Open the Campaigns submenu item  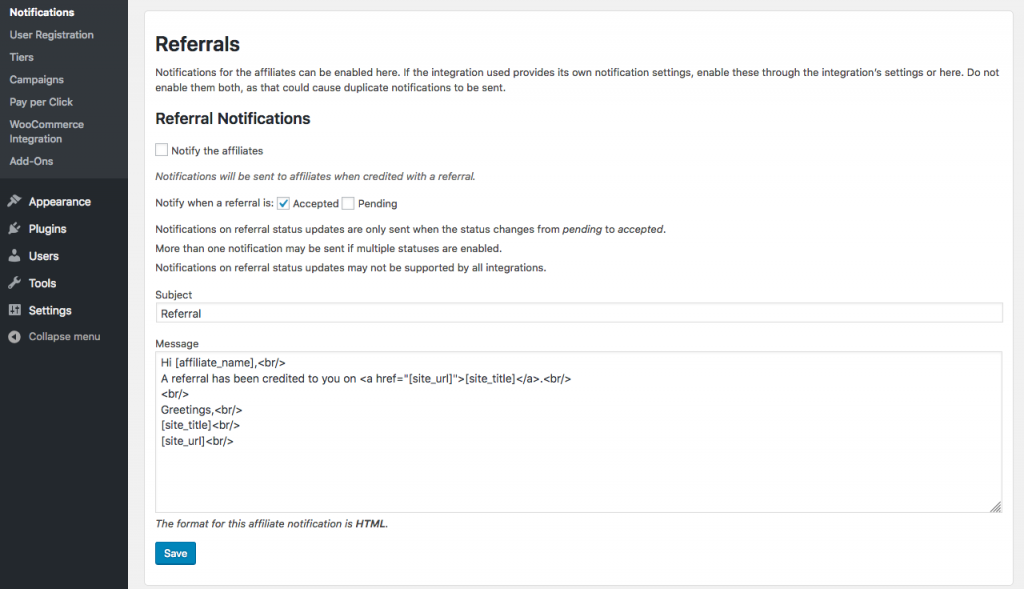tap(37, 80)
